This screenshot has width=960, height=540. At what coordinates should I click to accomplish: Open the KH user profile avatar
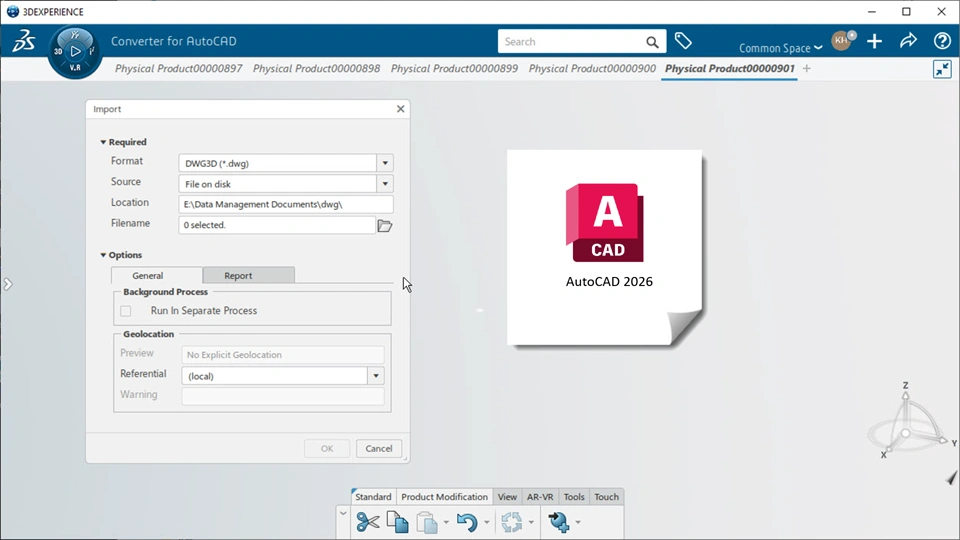pyautogui.click(x=842, y=40)
